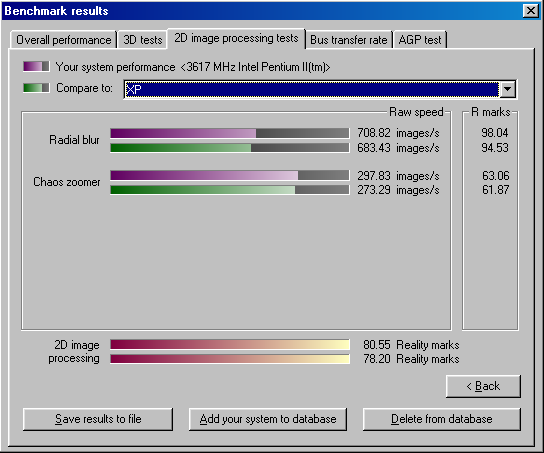Click the 78.20 Reality marks text

pyautogui.click(x=411, y=359)
